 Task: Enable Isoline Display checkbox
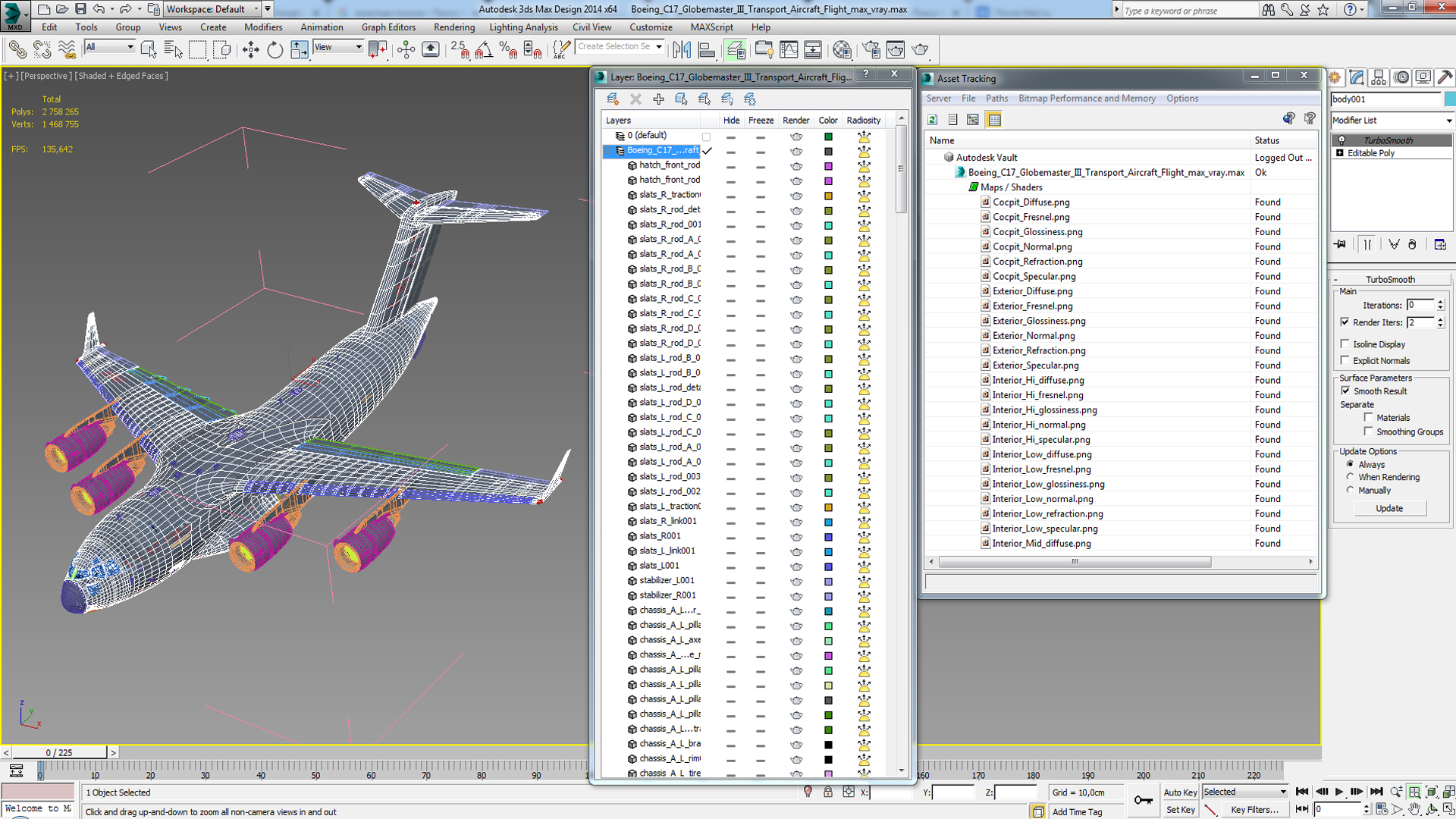pyautogui.click(x=1345, y=344)
